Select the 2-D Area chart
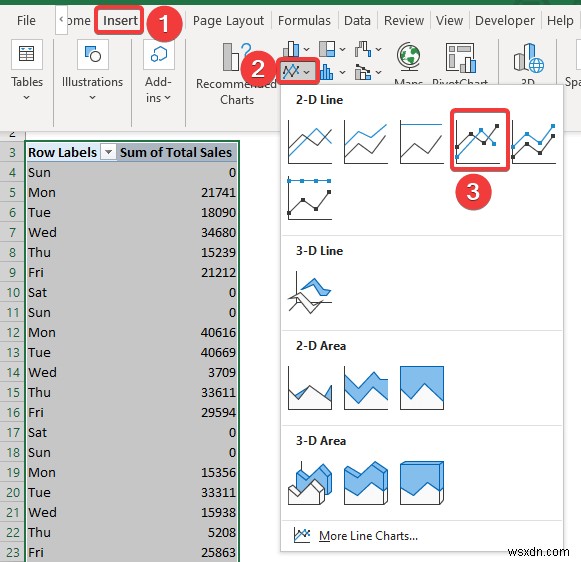 (310, 388)
